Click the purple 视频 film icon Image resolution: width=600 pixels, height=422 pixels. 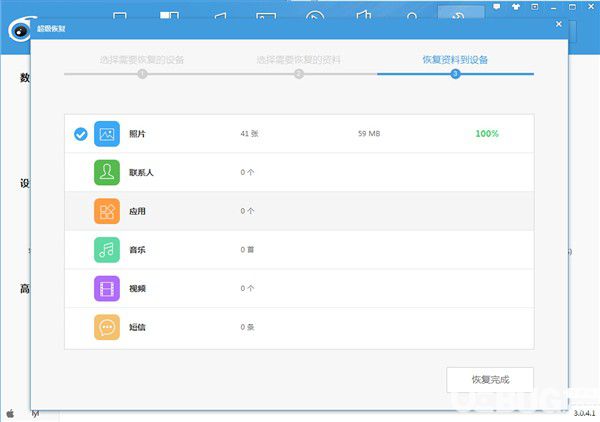[x=107, y=288]
